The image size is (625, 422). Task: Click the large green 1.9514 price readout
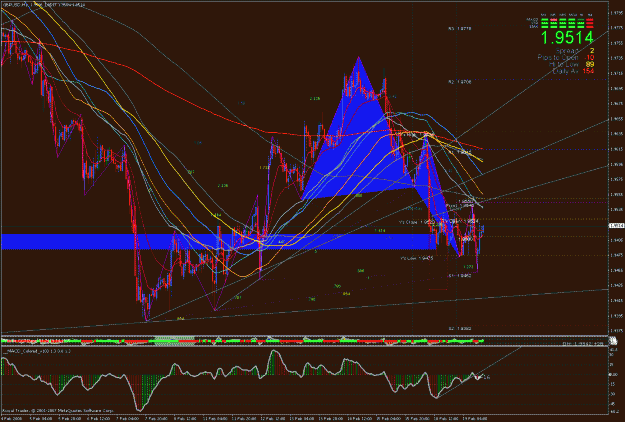coord(567,37)
